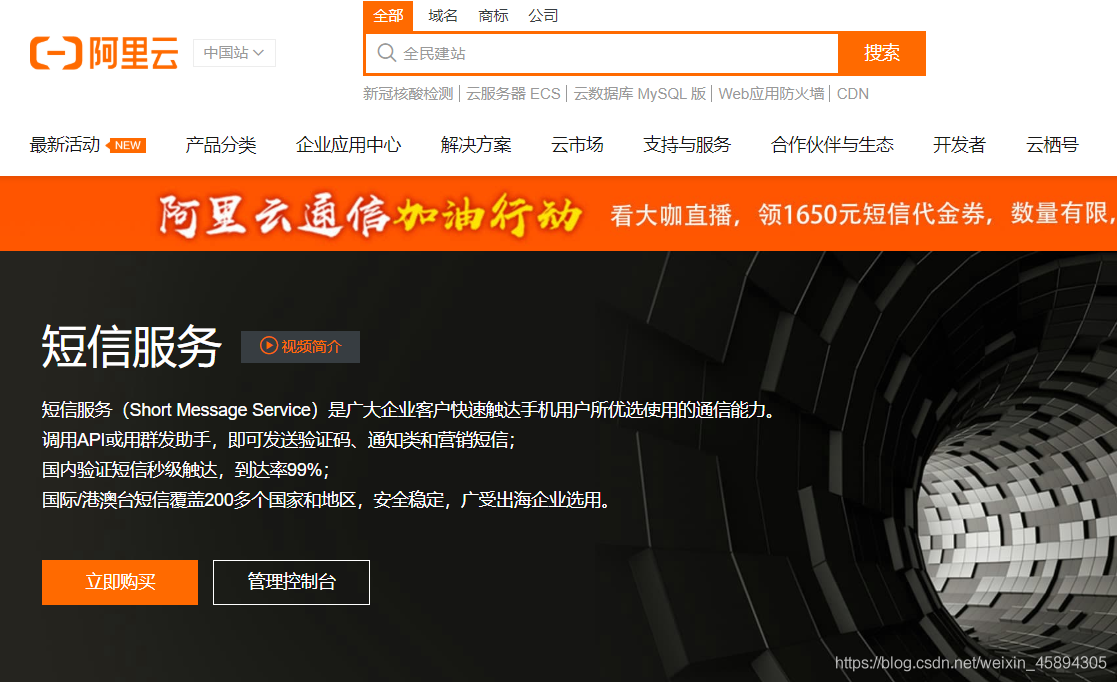
Task: Open the 开发者 menu item
Action: [959, 145]
